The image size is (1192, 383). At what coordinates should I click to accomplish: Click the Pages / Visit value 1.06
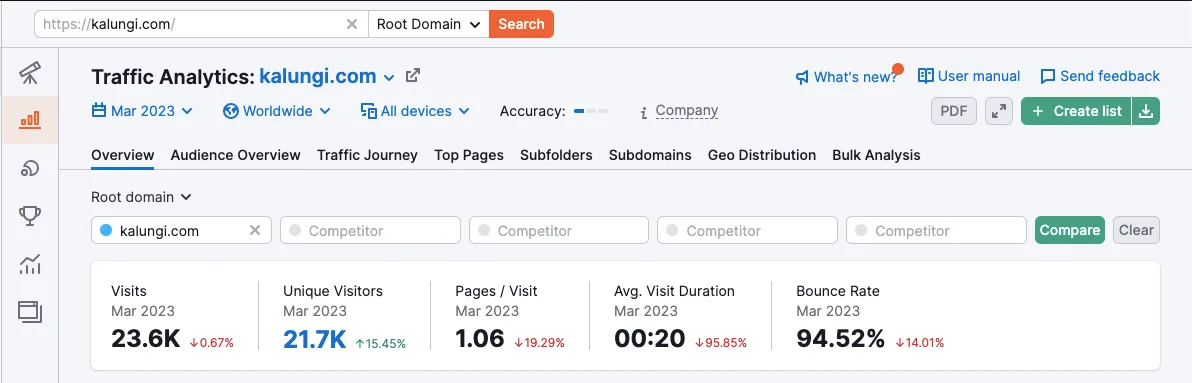pyautogui.click(x=480, y=339)
